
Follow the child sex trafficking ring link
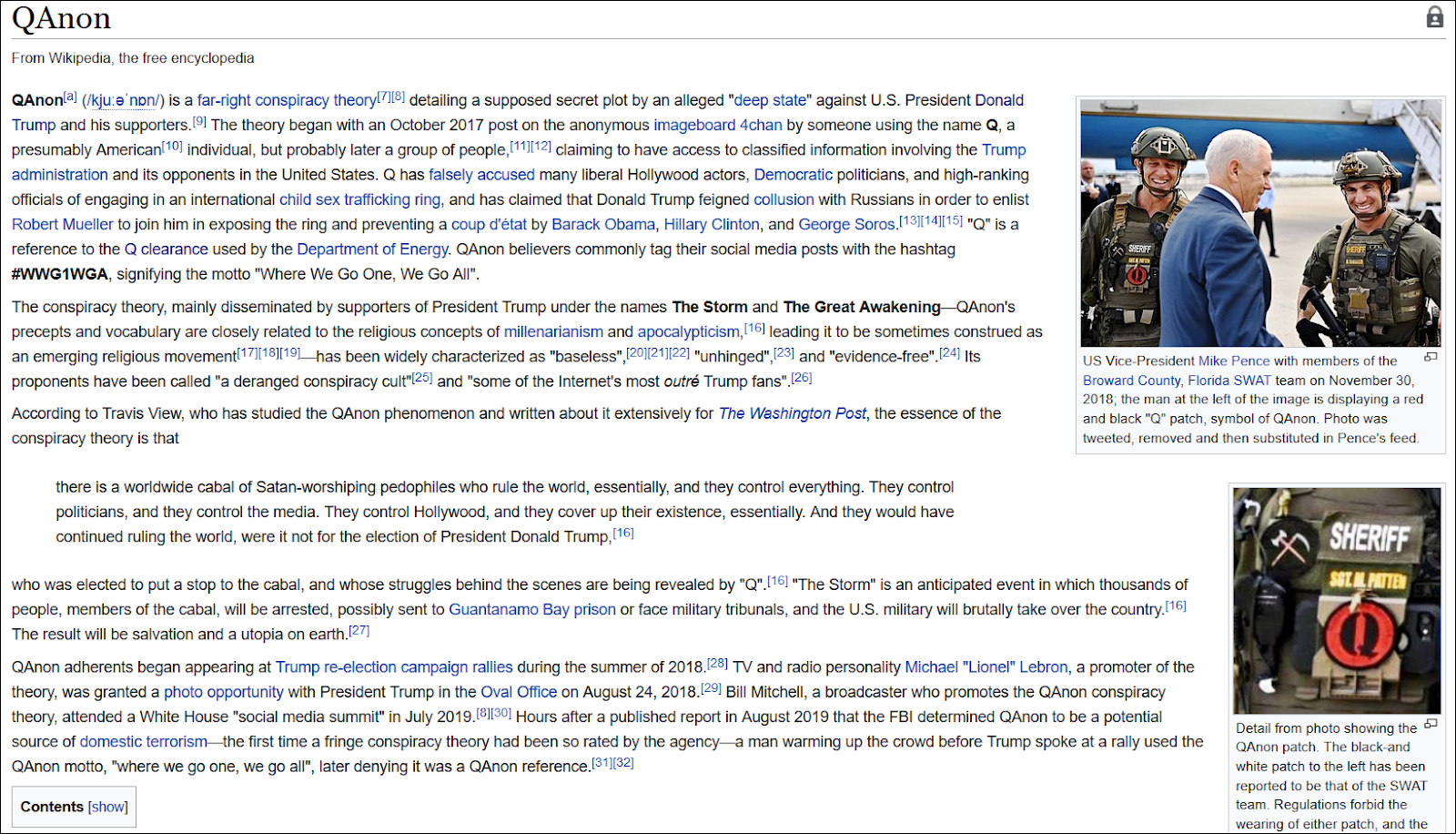click(x=359, y=199)
